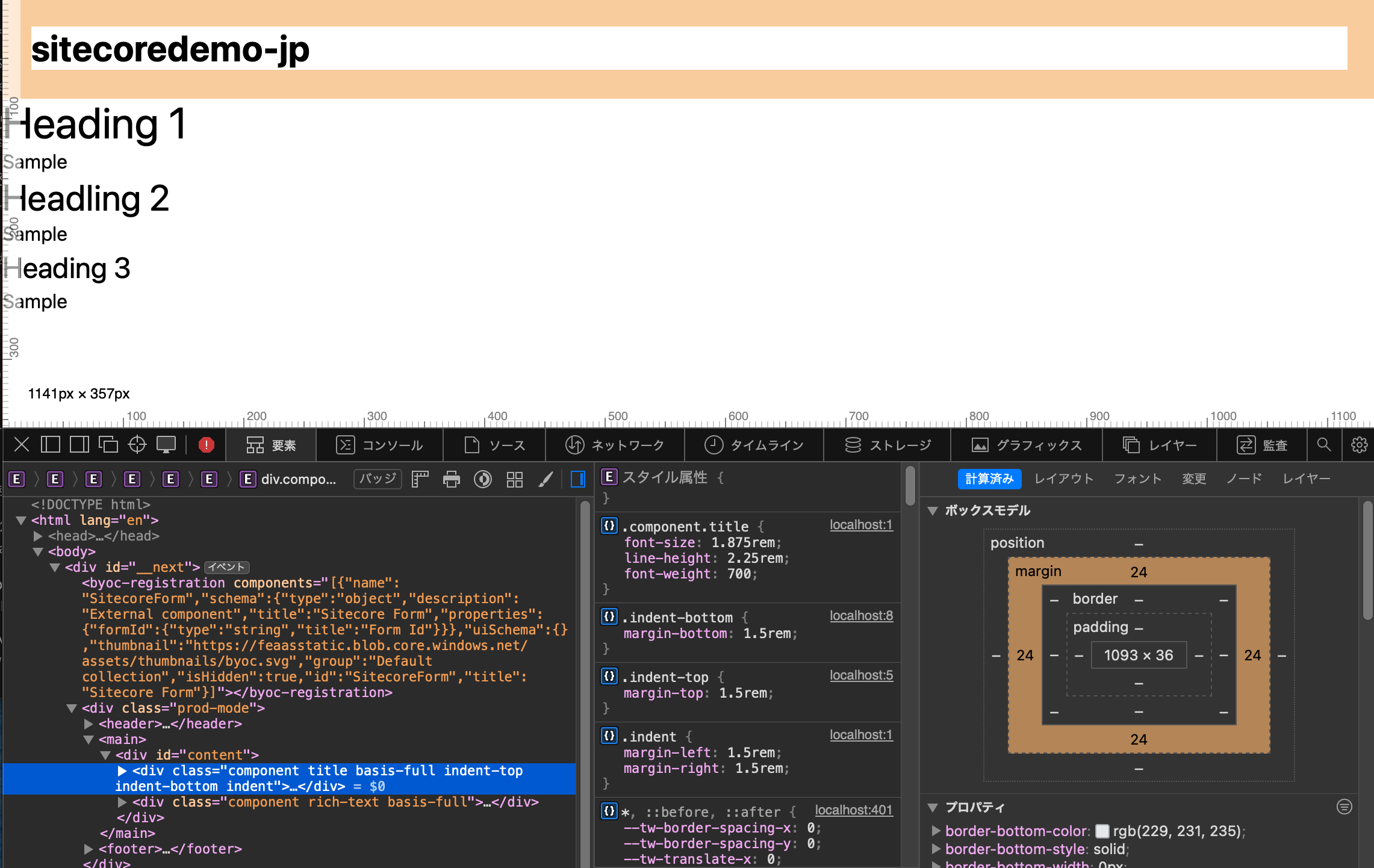The height and width of the screenshot is (868, 1374).
Task: Click the red error indicator icon
Action: 206,445
